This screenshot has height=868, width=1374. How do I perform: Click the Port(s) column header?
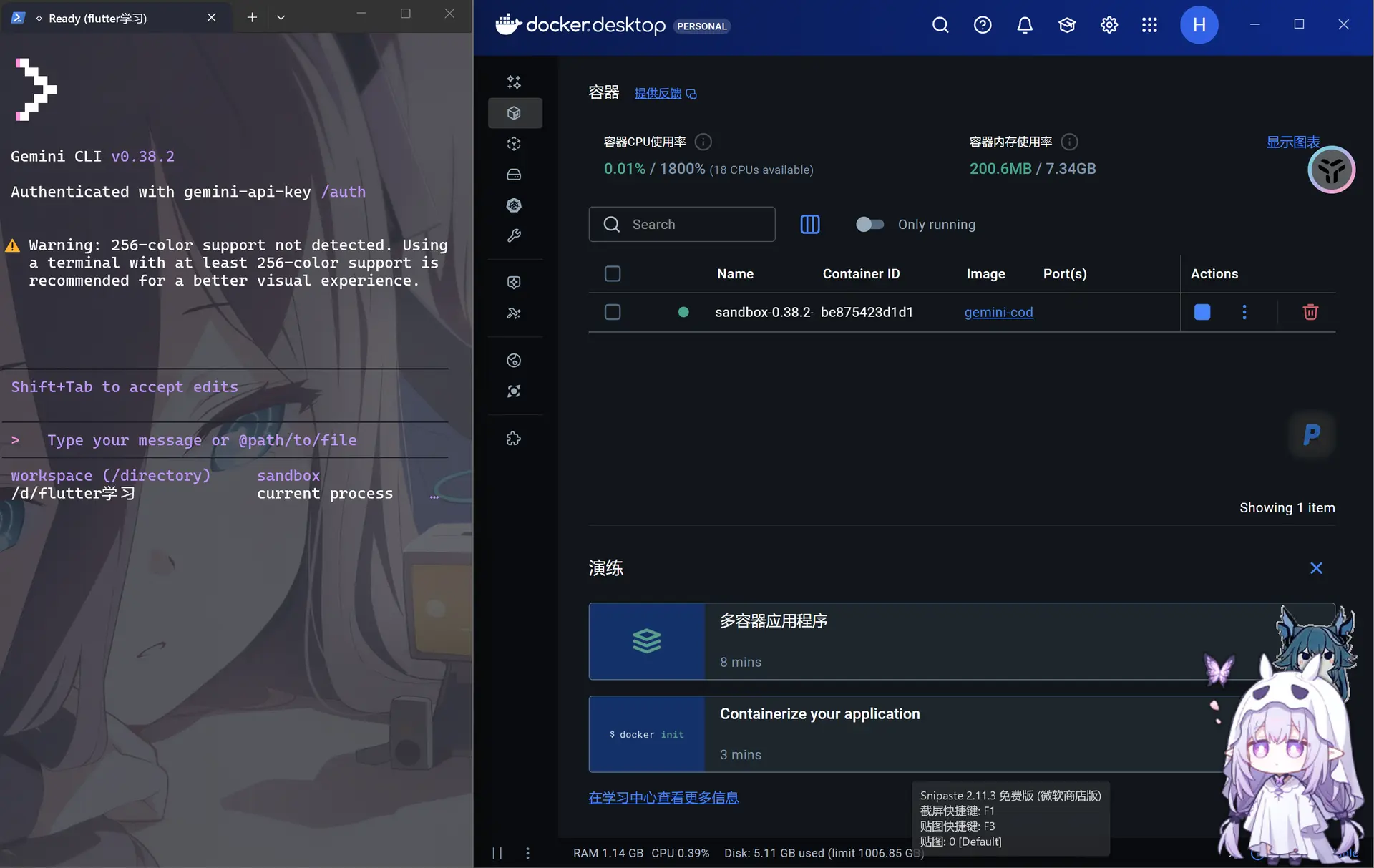coord(1065,274)
